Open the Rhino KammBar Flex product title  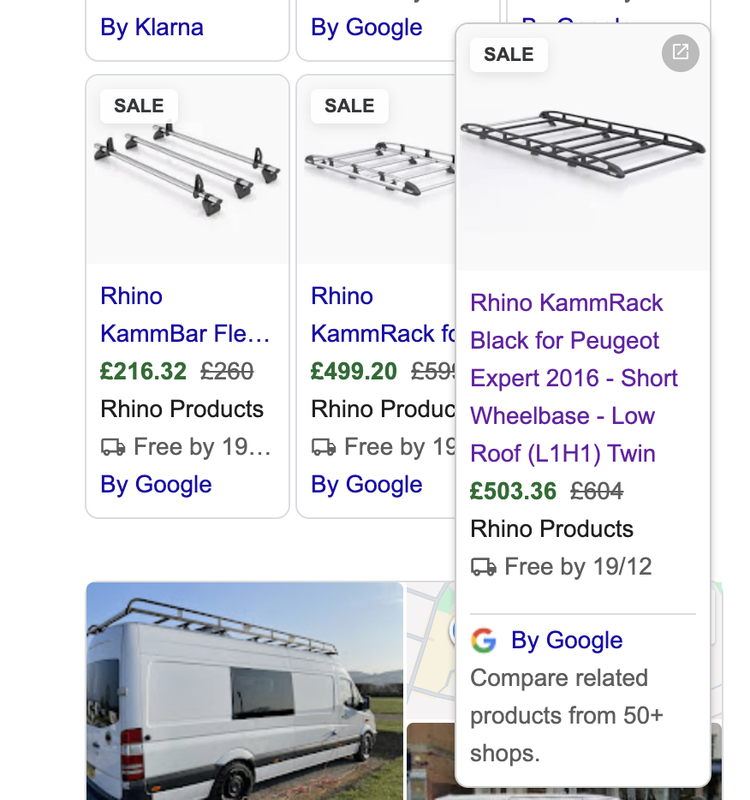[185, 315]
